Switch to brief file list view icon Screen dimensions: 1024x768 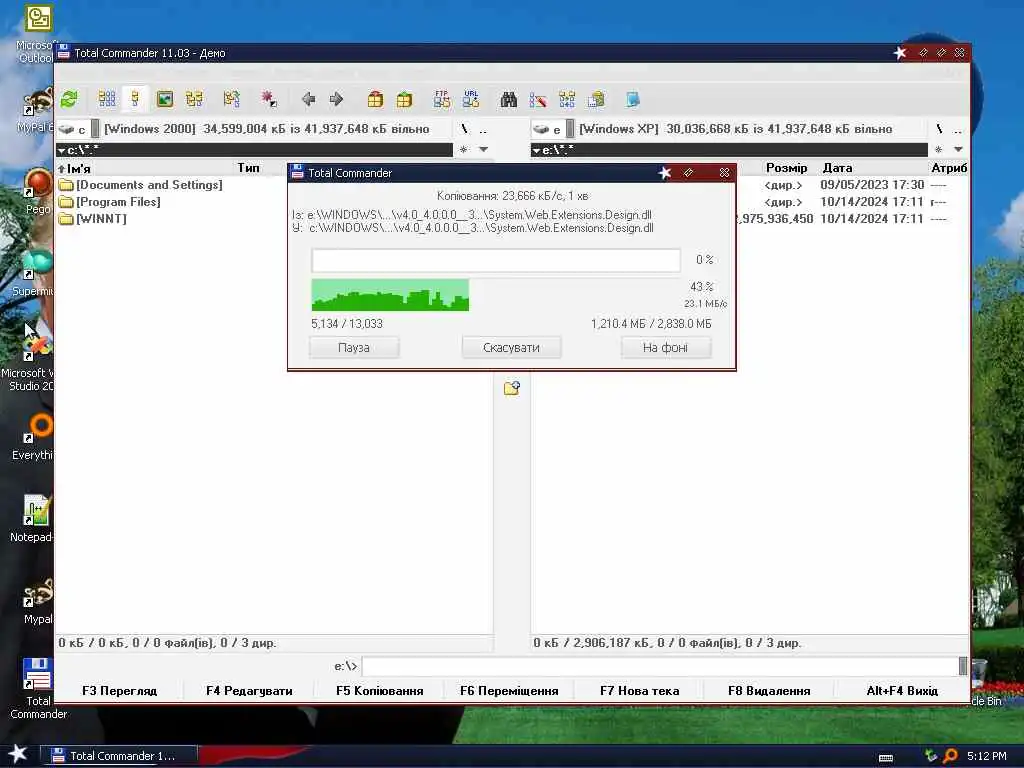tap(106, 99)
